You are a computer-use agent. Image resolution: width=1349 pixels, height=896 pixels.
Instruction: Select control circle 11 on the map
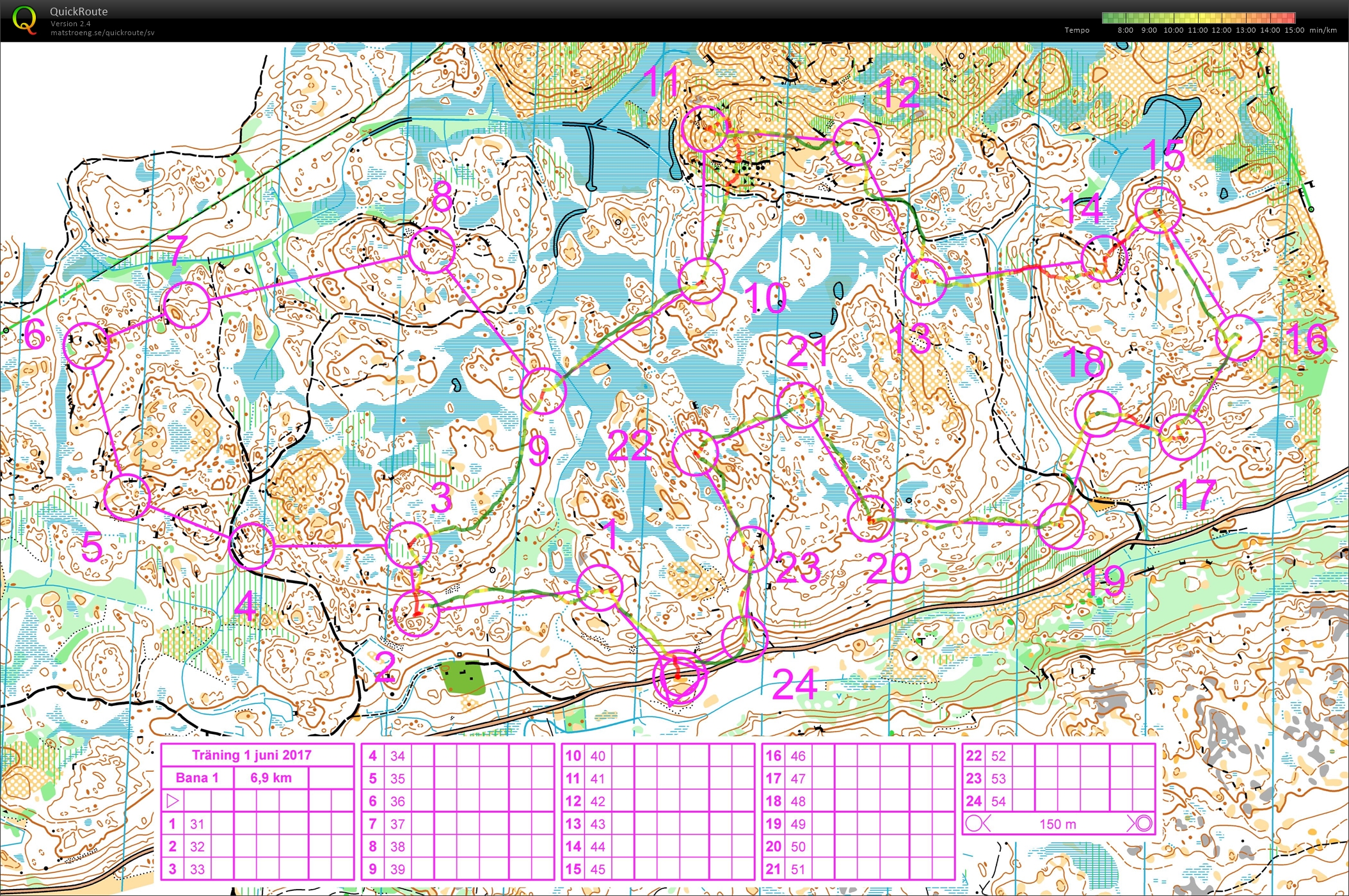click(x=705, y=129)
